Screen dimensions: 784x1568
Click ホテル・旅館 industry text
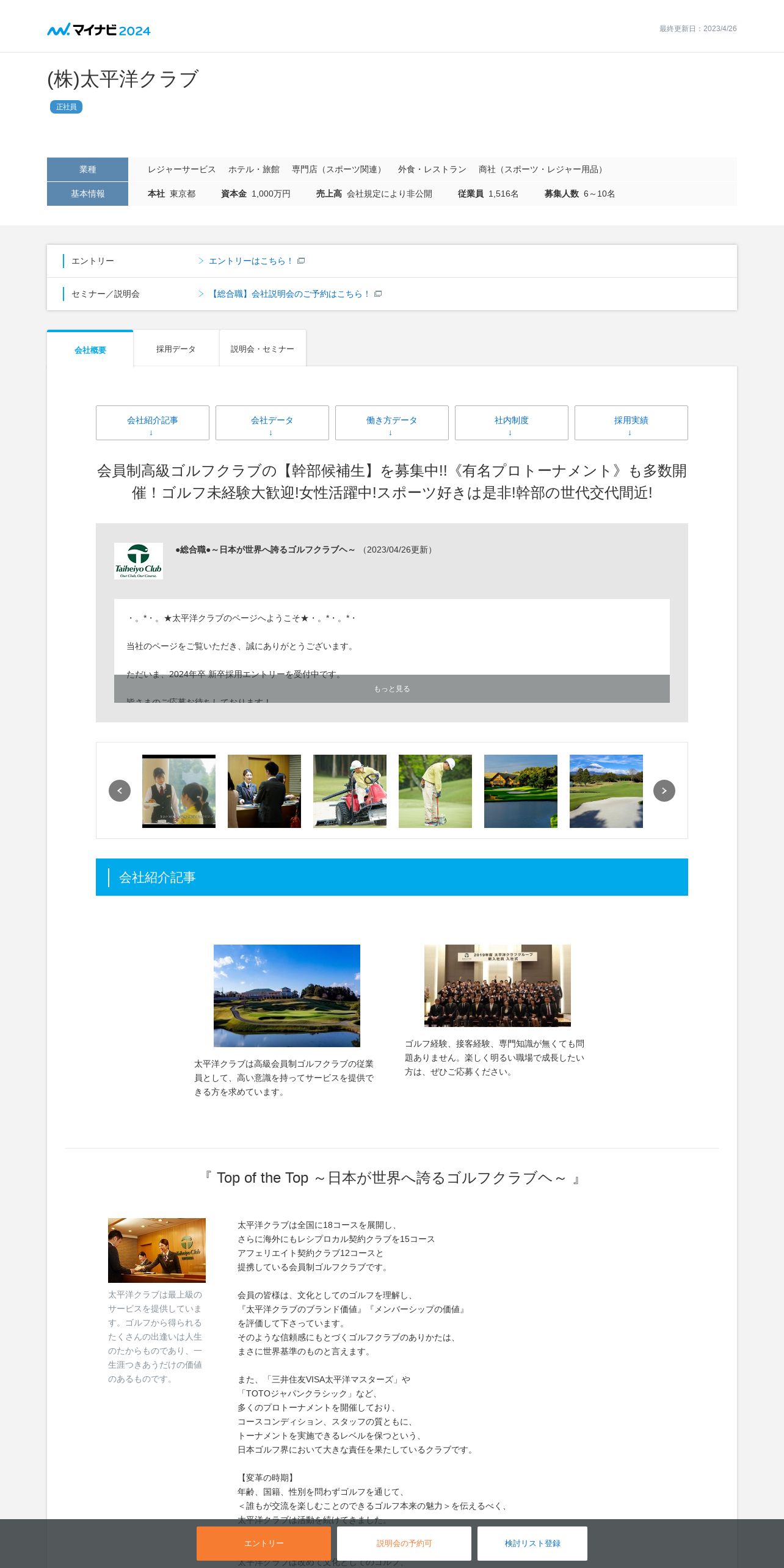(x=254, y=169)
